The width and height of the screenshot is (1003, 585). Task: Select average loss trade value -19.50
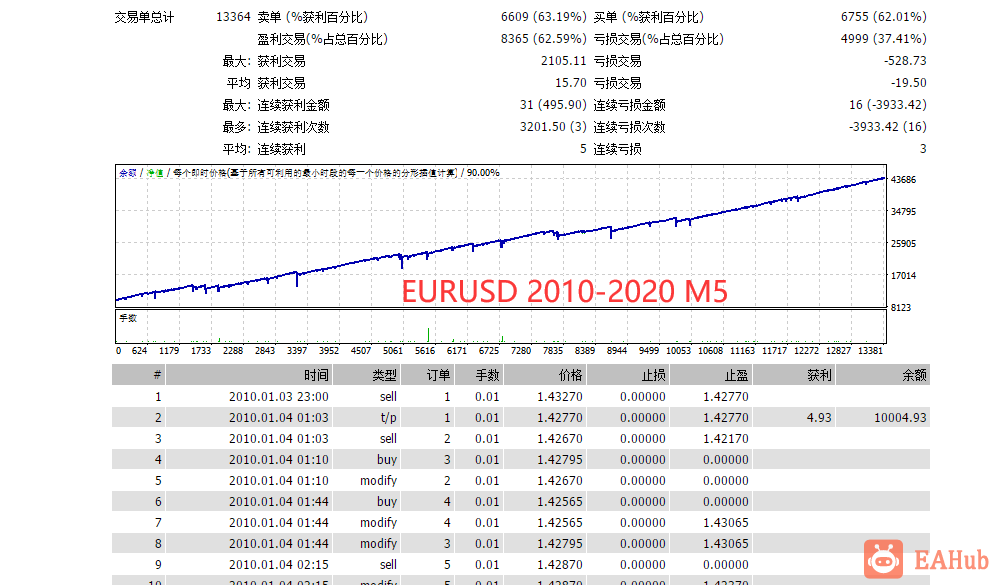pos(909,82)
